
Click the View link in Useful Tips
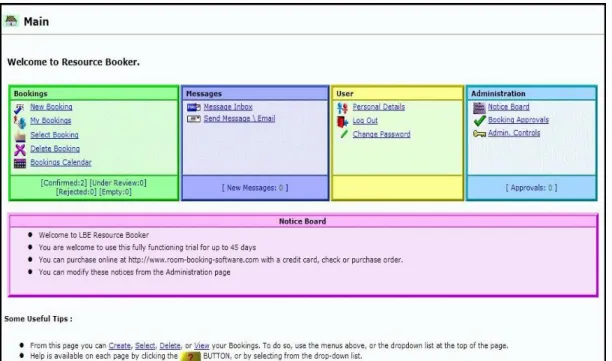pyautogui.click(x=201, y=346)
